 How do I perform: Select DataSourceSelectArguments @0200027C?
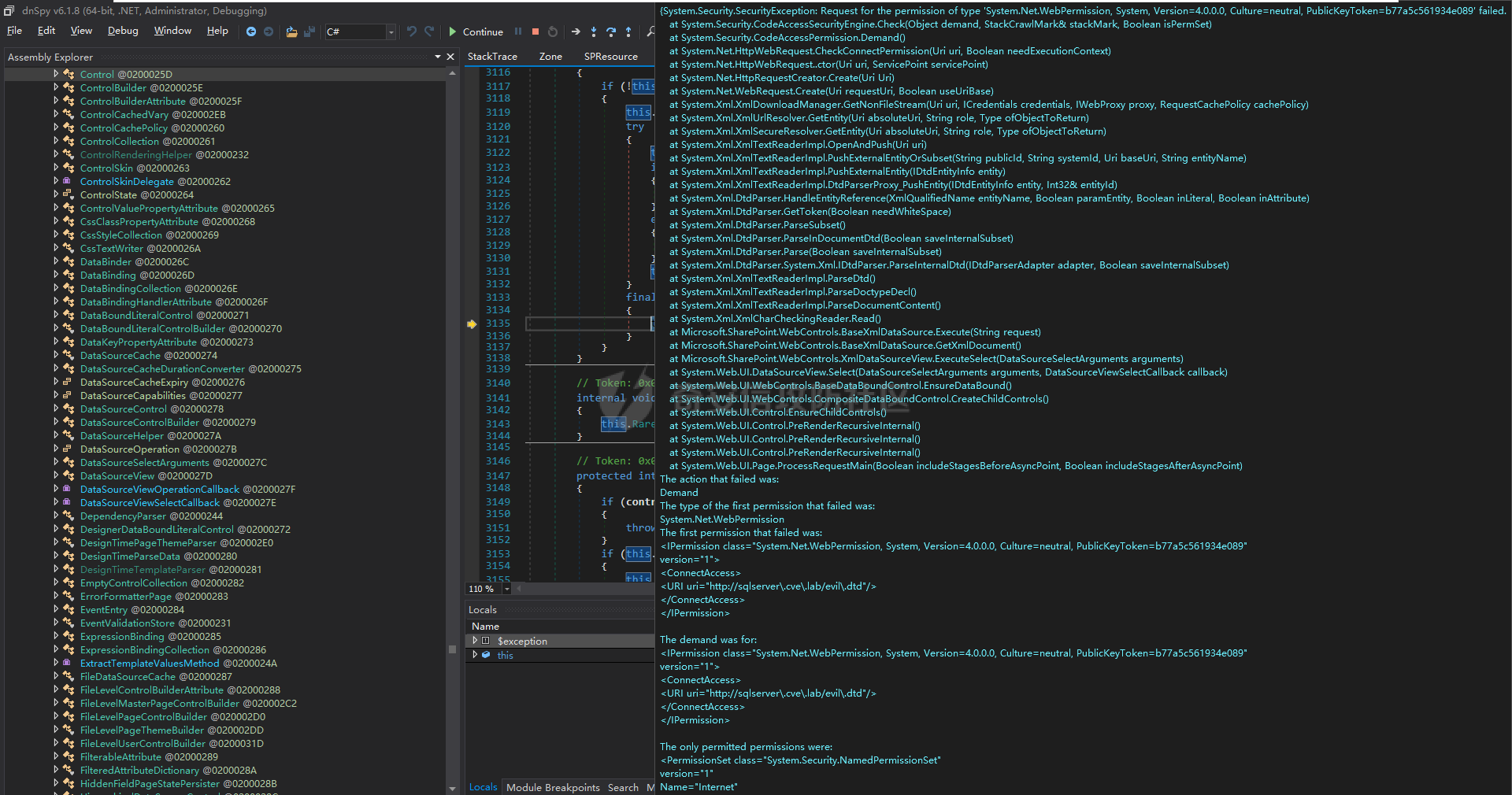[x=173, y=463]
